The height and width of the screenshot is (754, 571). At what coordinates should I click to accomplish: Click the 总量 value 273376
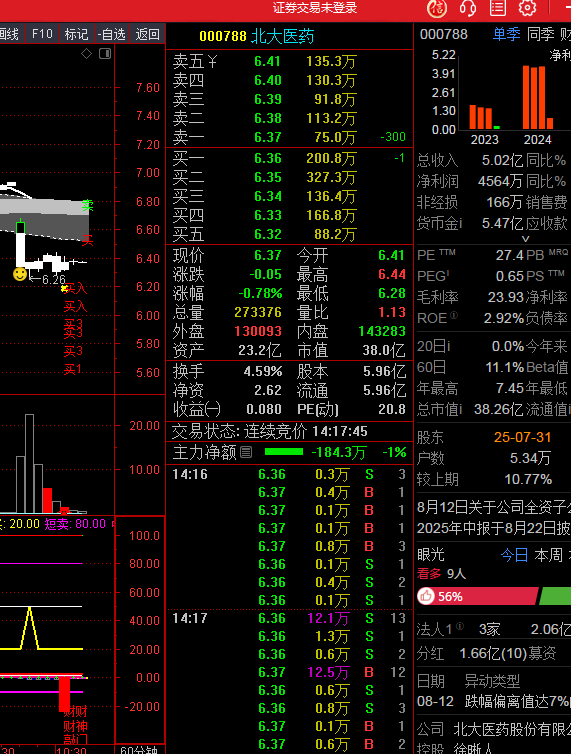point(258,313)
